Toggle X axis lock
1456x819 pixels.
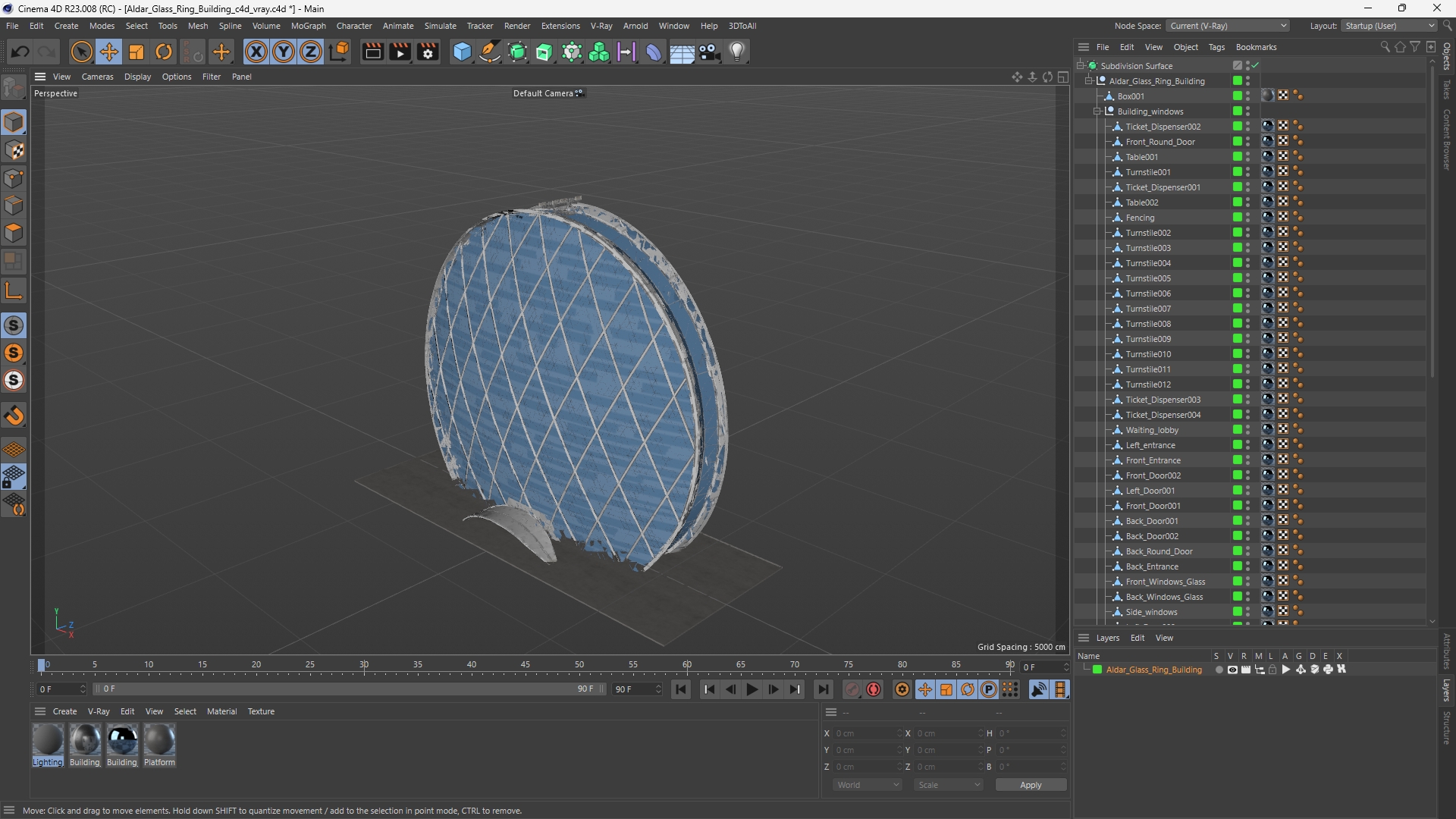[x=256, y=52]
